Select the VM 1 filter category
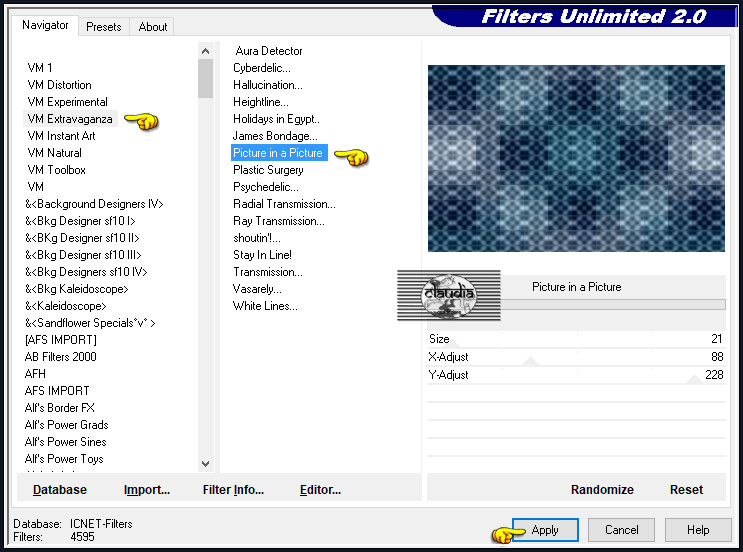 (x=40, y=68)
